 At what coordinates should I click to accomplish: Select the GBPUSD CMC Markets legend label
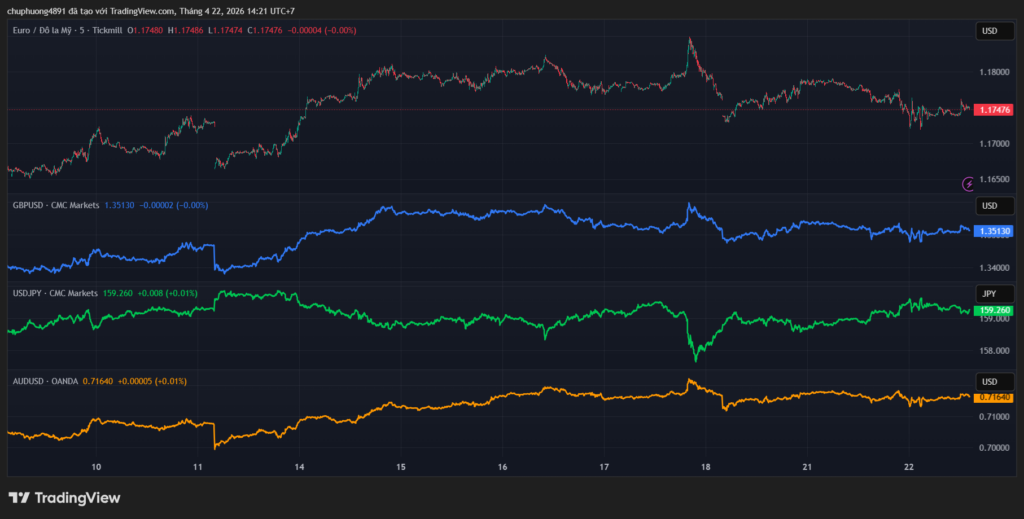(55, 205)
